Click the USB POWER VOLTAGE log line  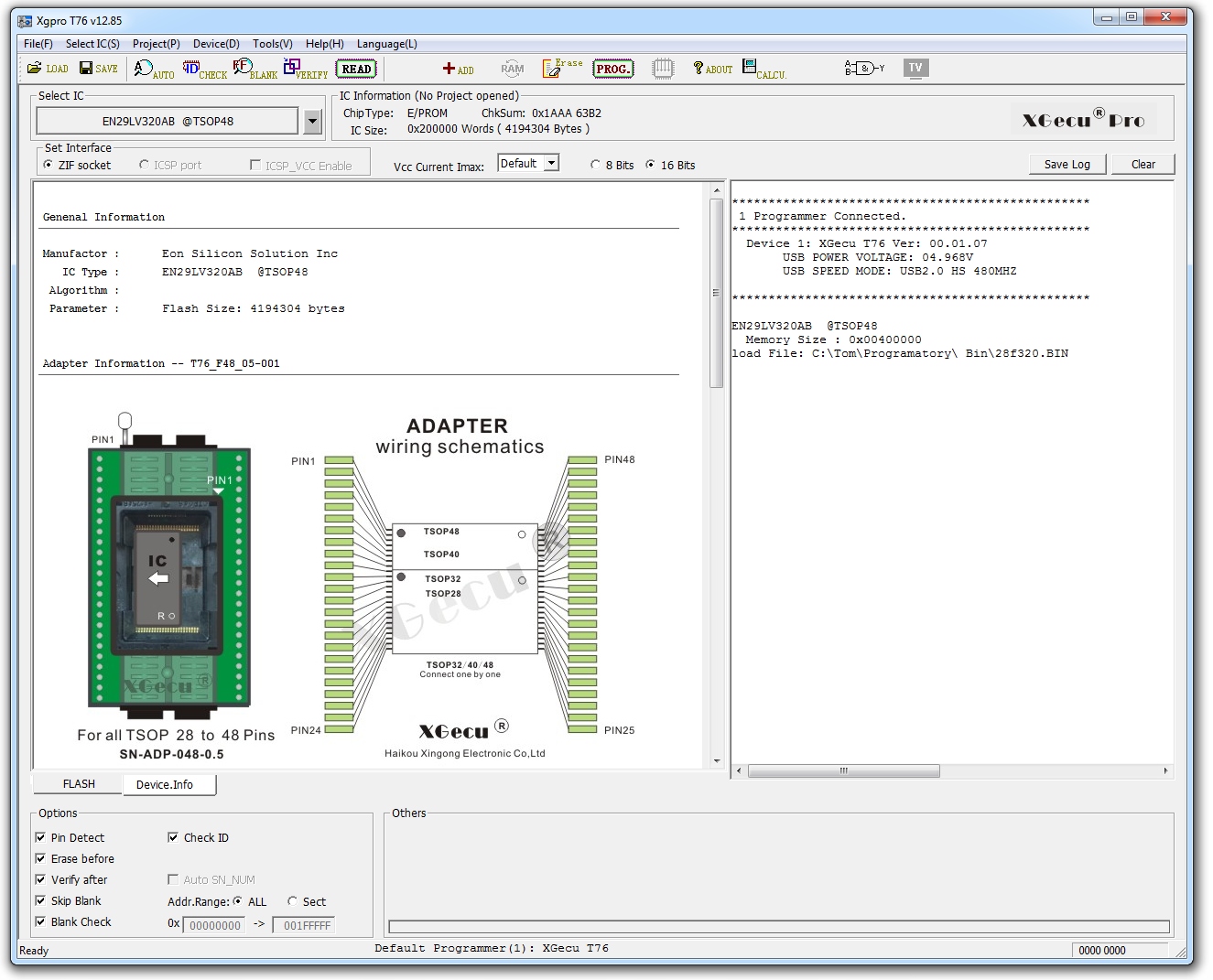pyautogui.click(x=878, y=257)
